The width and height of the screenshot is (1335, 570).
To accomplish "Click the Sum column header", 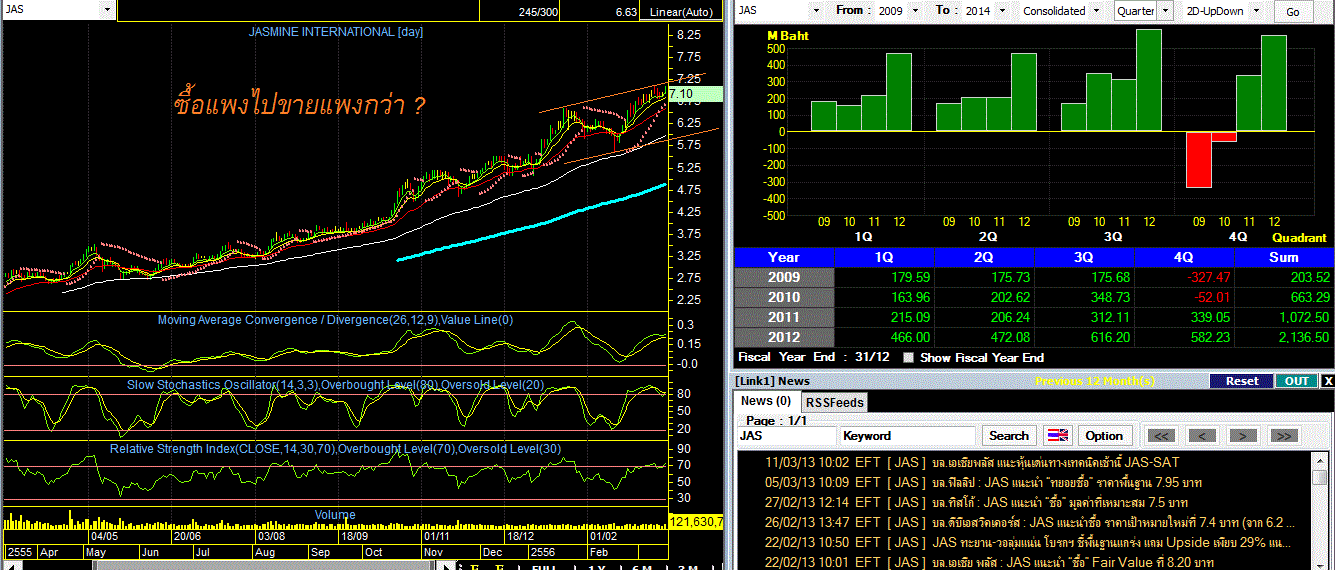I will pos(1284,257).
